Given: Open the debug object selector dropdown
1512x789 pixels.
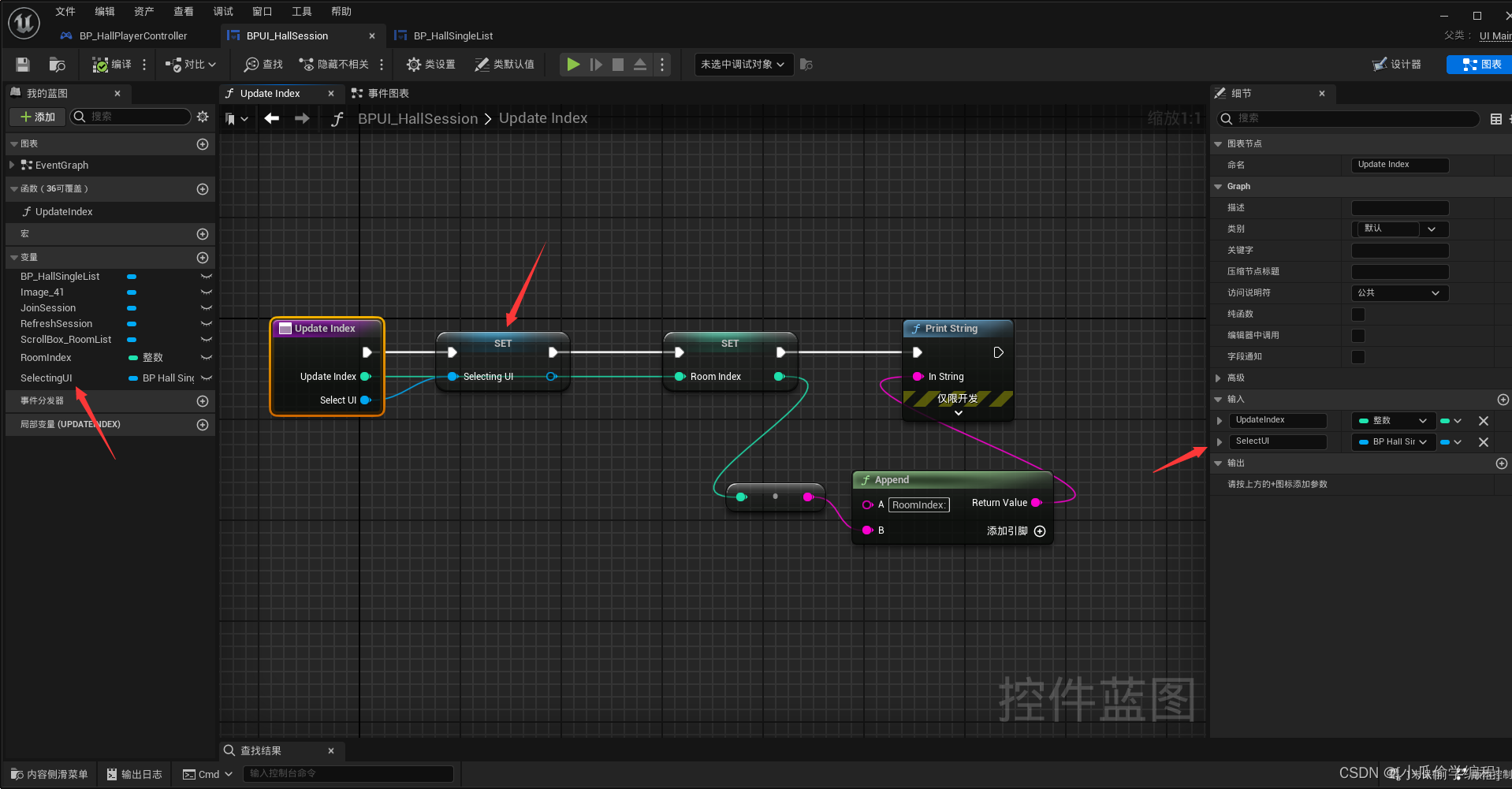Looking at the screenshot, I should tap(743, 65).
